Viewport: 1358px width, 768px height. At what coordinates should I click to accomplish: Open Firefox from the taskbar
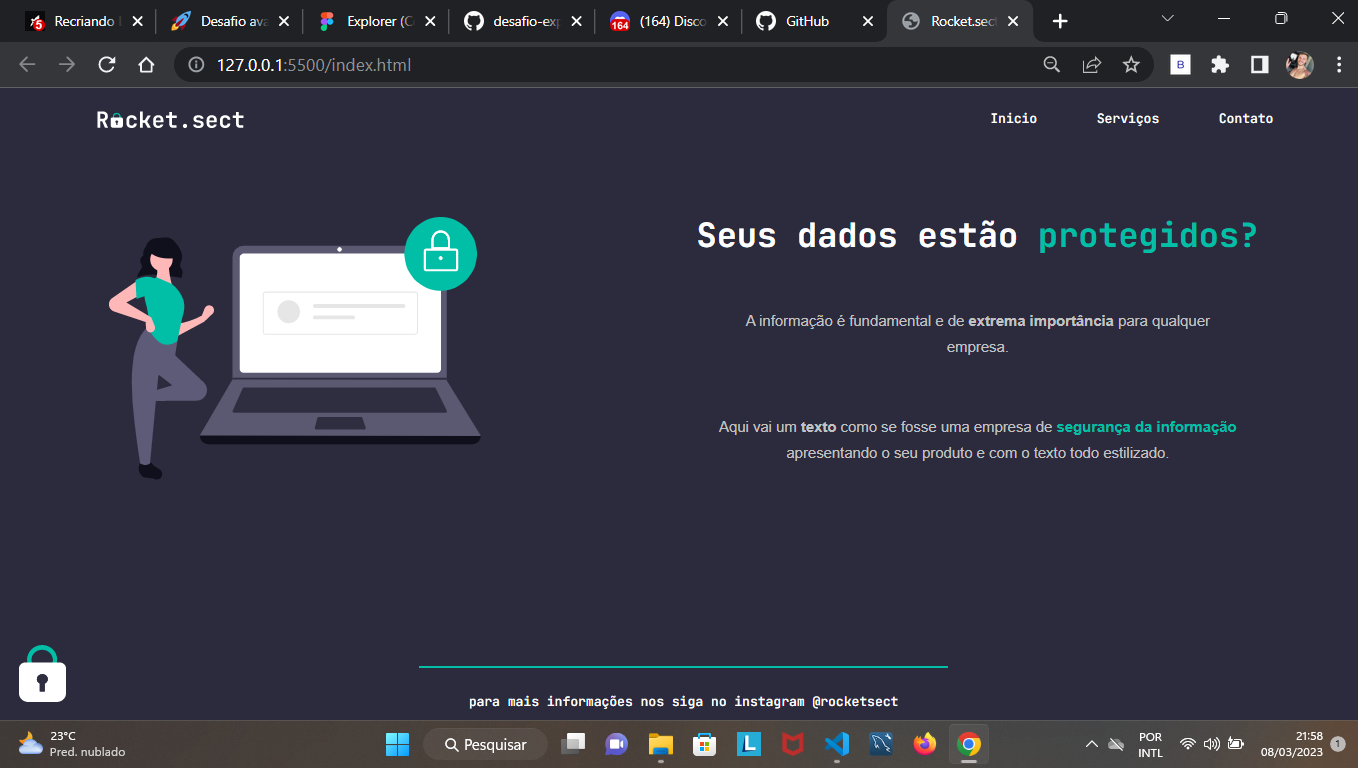pyautogui.click(x=924, y=744)
